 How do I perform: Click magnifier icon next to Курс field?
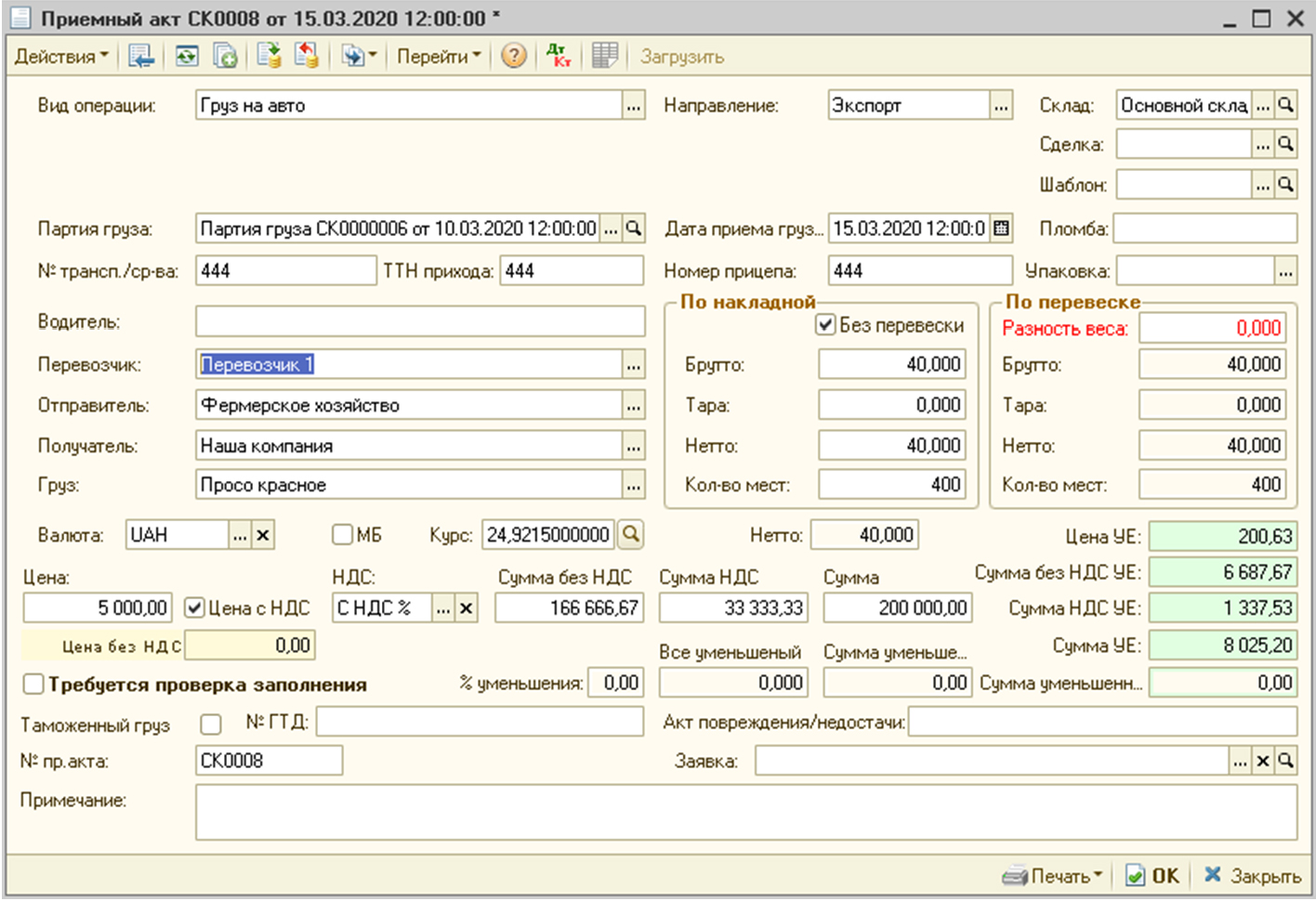point(631,534)
